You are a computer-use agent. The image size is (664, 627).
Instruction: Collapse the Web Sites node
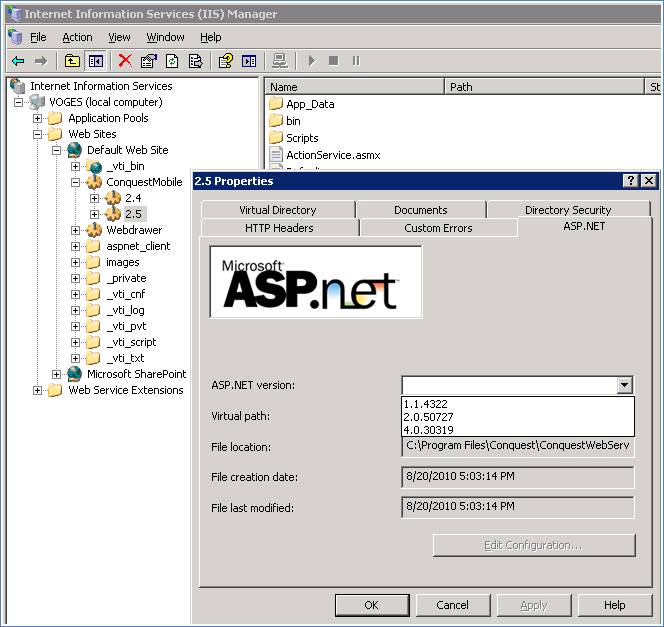point(37,135)
